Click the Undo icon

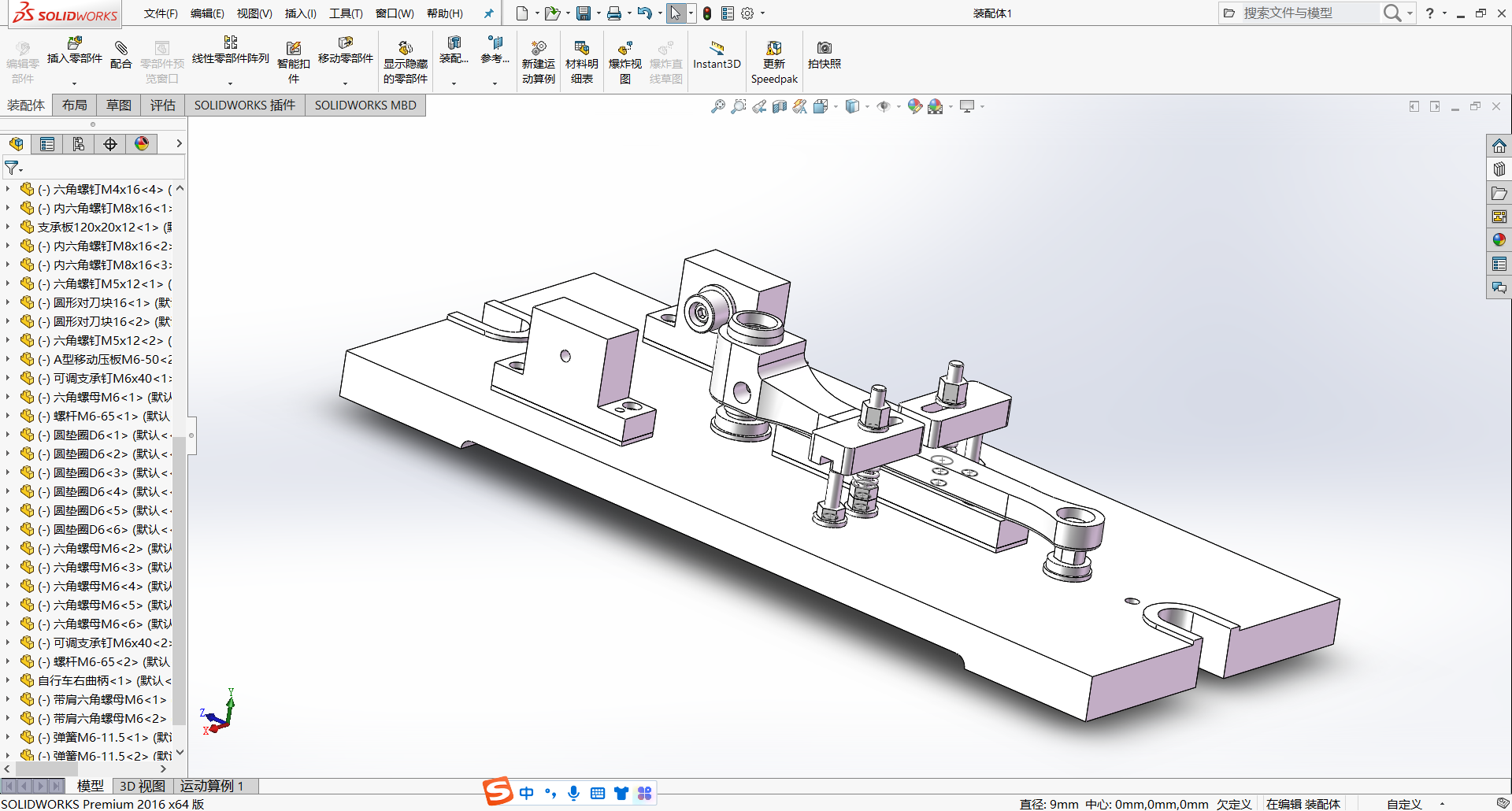tap(645, 13)
